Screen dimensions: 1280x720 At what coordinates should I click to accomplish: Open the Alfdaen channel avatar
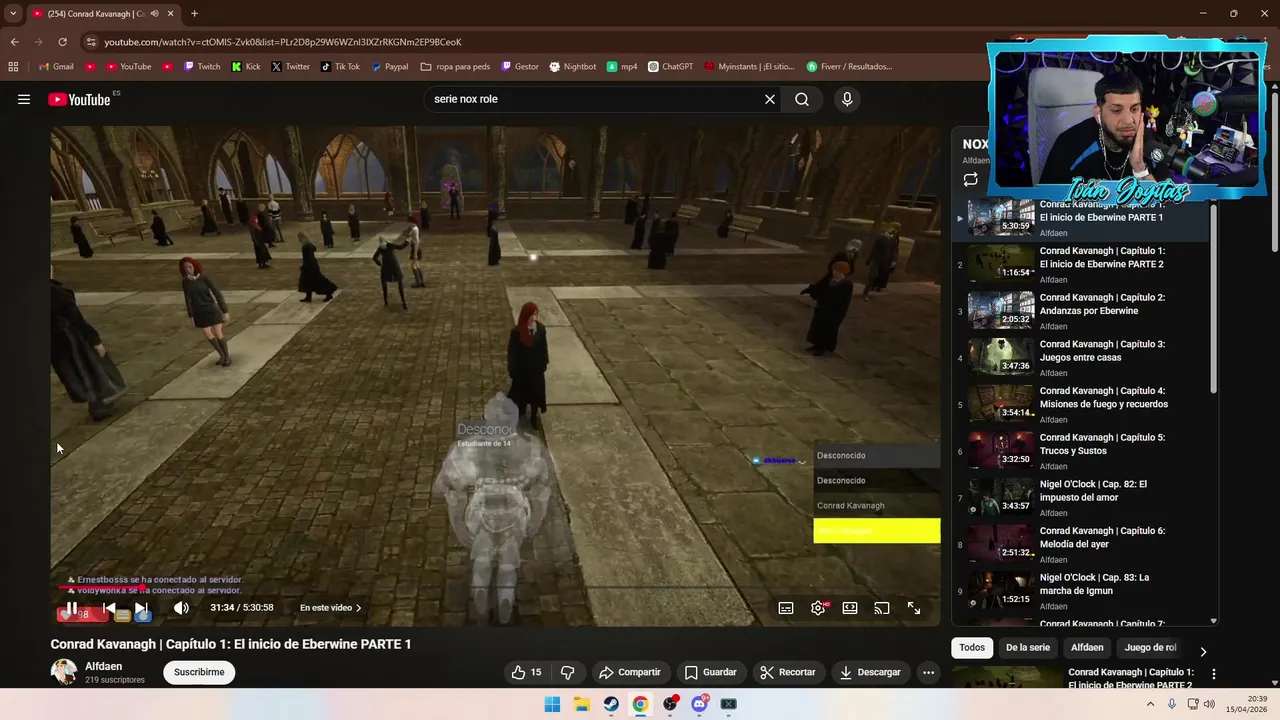click(64, 672)
